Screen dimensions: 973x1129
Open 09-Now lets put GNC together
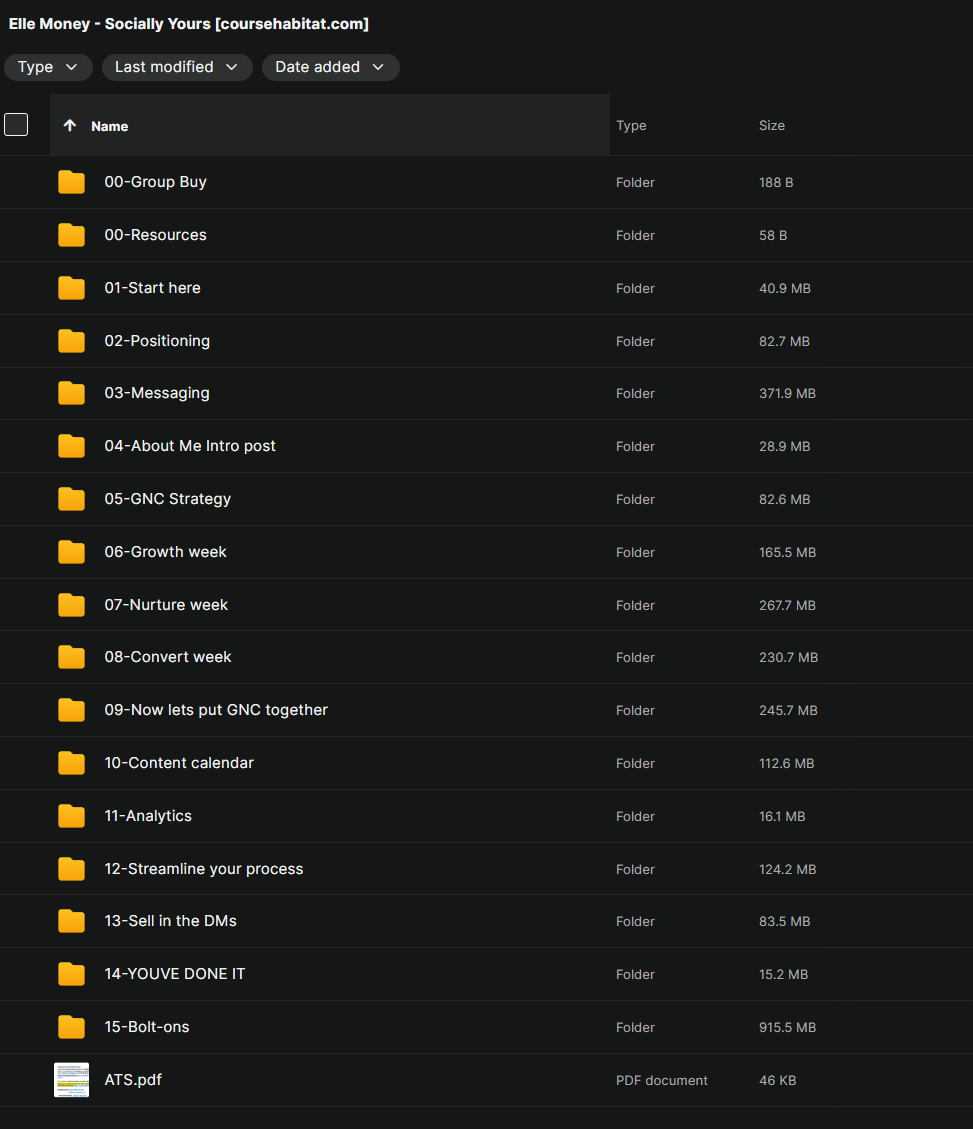point(216,710)
